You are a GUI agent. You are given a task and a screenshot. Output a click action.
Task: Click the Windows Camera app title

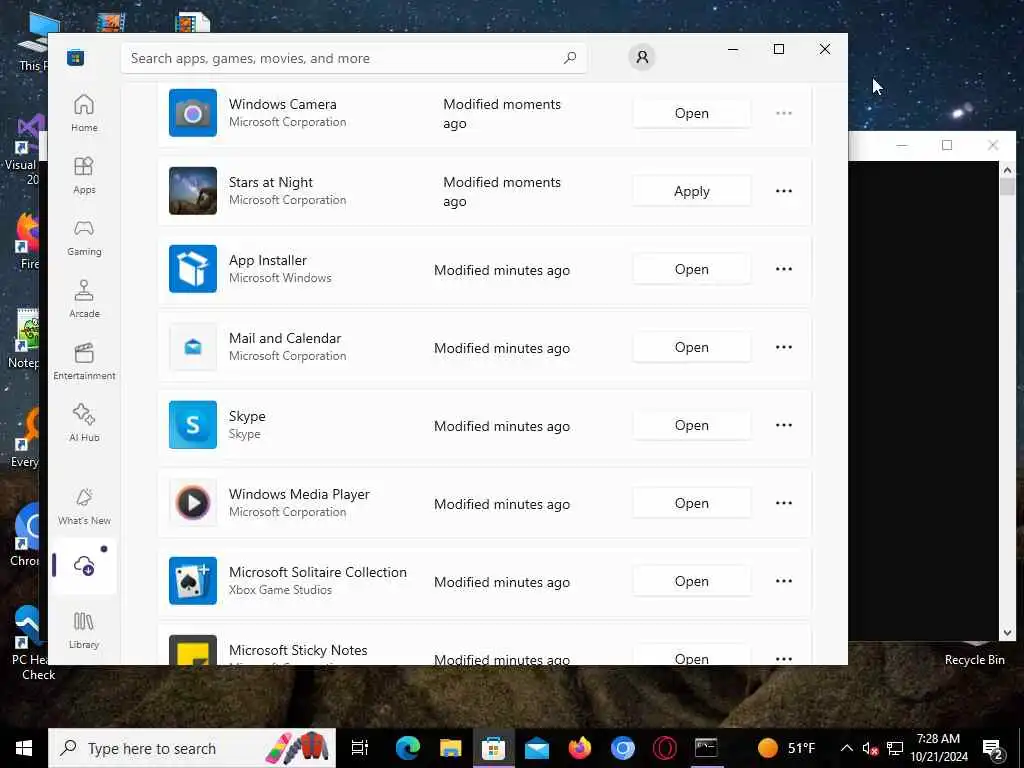[x=283, y=104]
